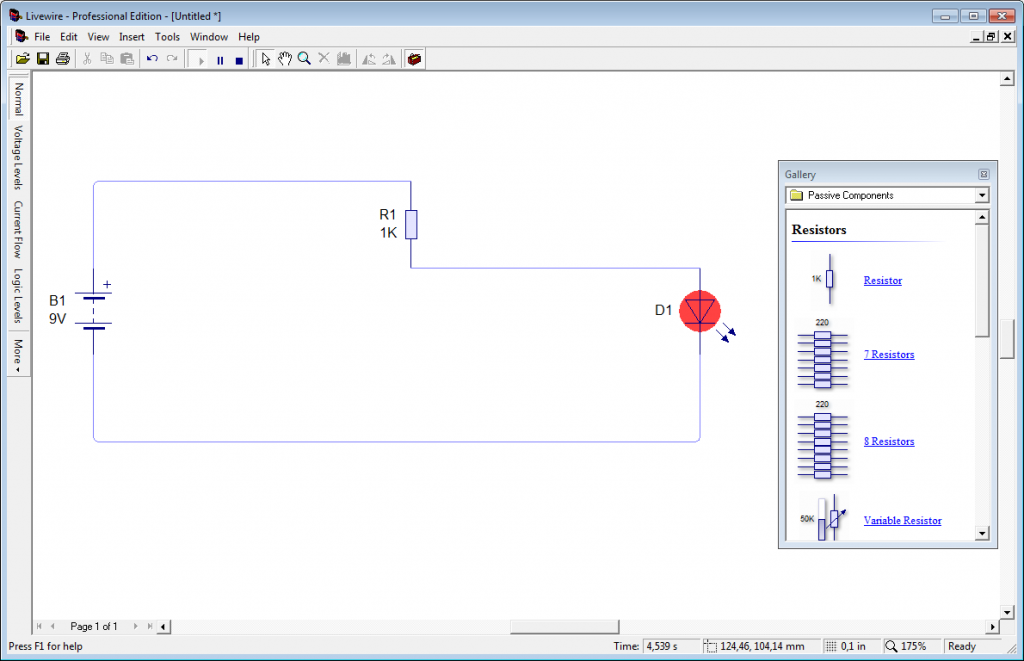Open the component Gallery toolbox icon
The height and width of the screenshot is (661, 1024).
[414, 59]
